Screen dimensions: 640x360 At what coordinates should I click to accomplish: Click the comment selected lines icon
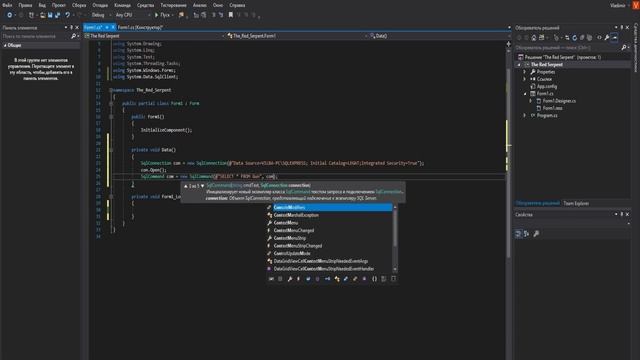213,15
